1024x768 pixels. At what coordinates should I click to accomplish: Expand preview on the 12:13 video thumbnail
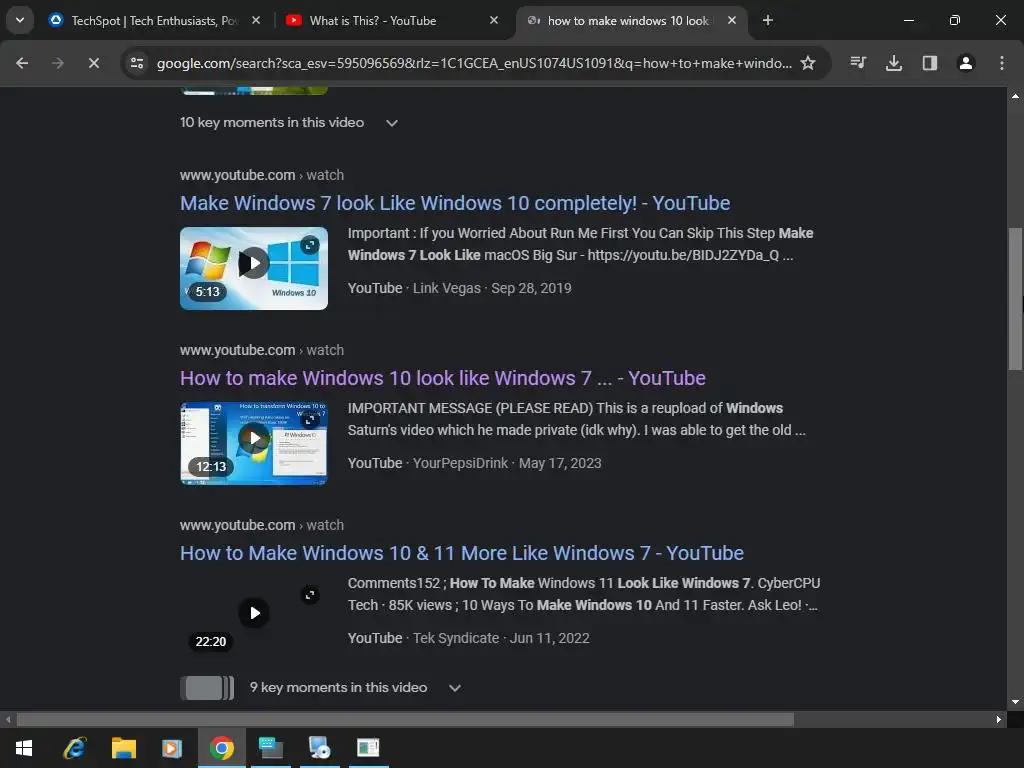coord(310,420)
